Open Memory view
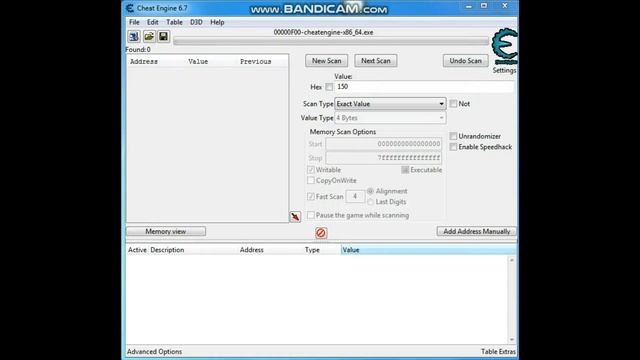 click(x=166, y=231)
